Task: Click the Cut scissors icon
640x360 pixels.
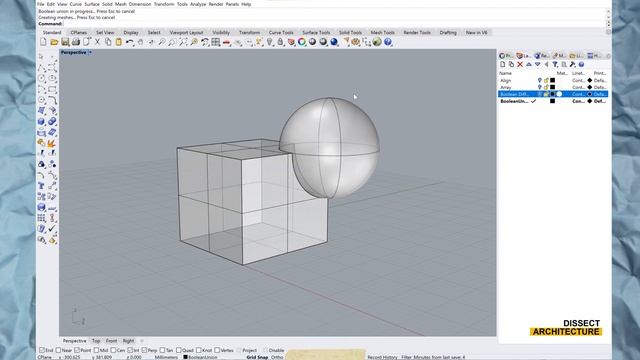Action: (x=97, y=42)
